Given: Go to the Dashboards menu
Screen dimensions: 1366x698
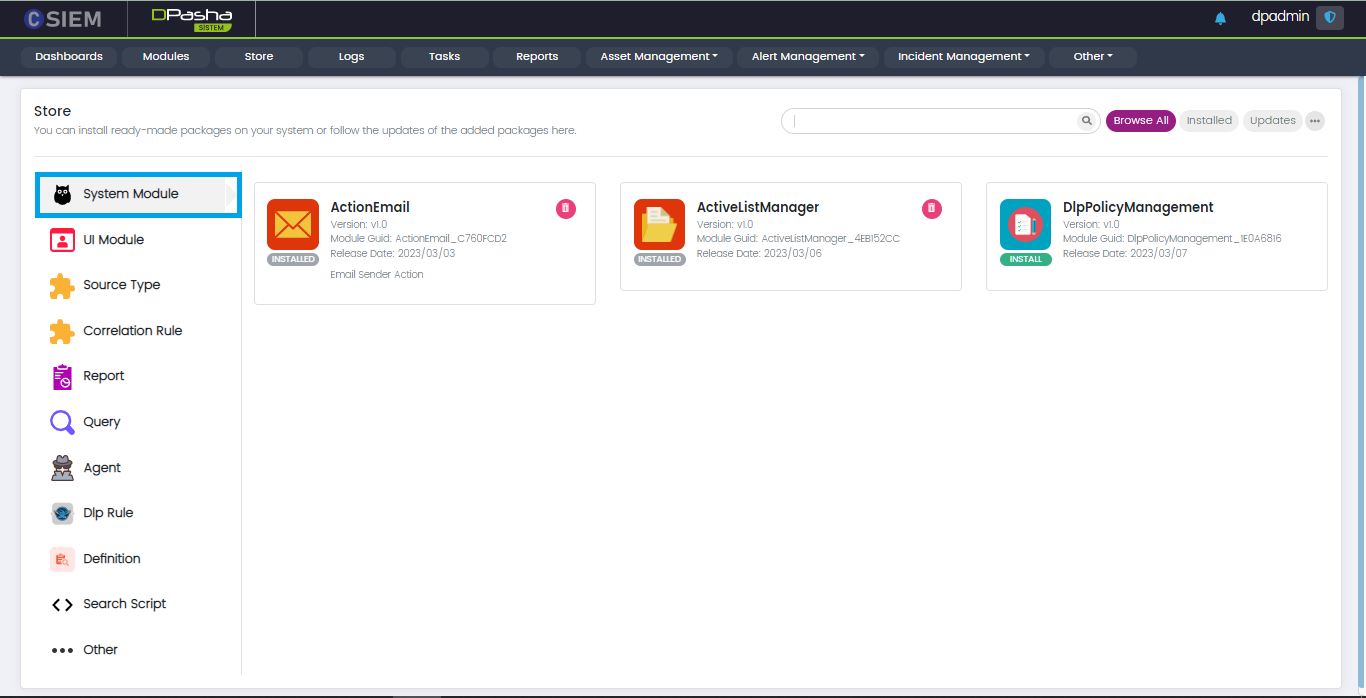Looking at the screenshot, I should pyautogui.click(x=69, y=57).
